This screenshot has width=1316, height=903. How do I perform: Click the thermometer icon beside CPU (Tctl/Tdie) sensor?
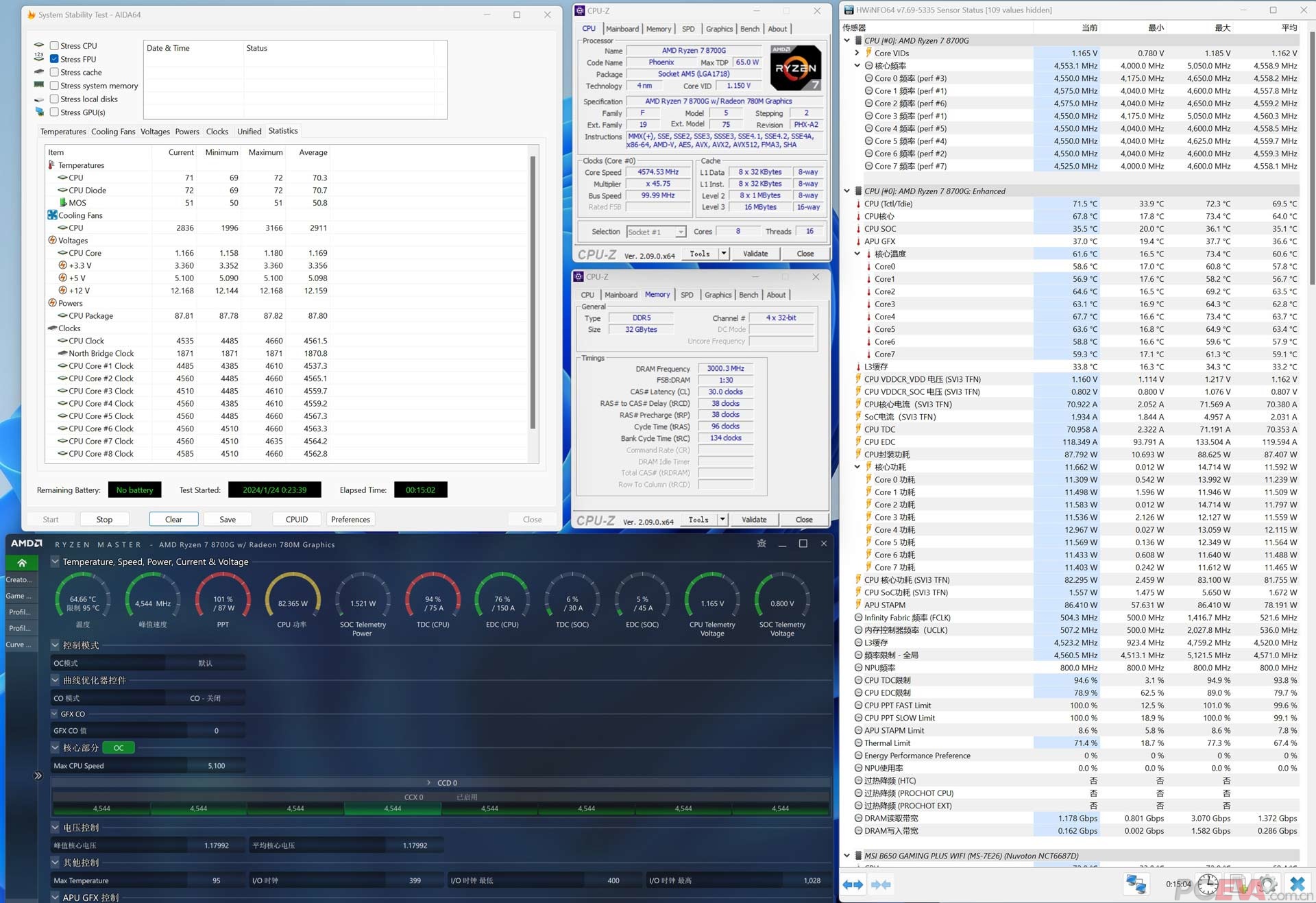(859, 204)
